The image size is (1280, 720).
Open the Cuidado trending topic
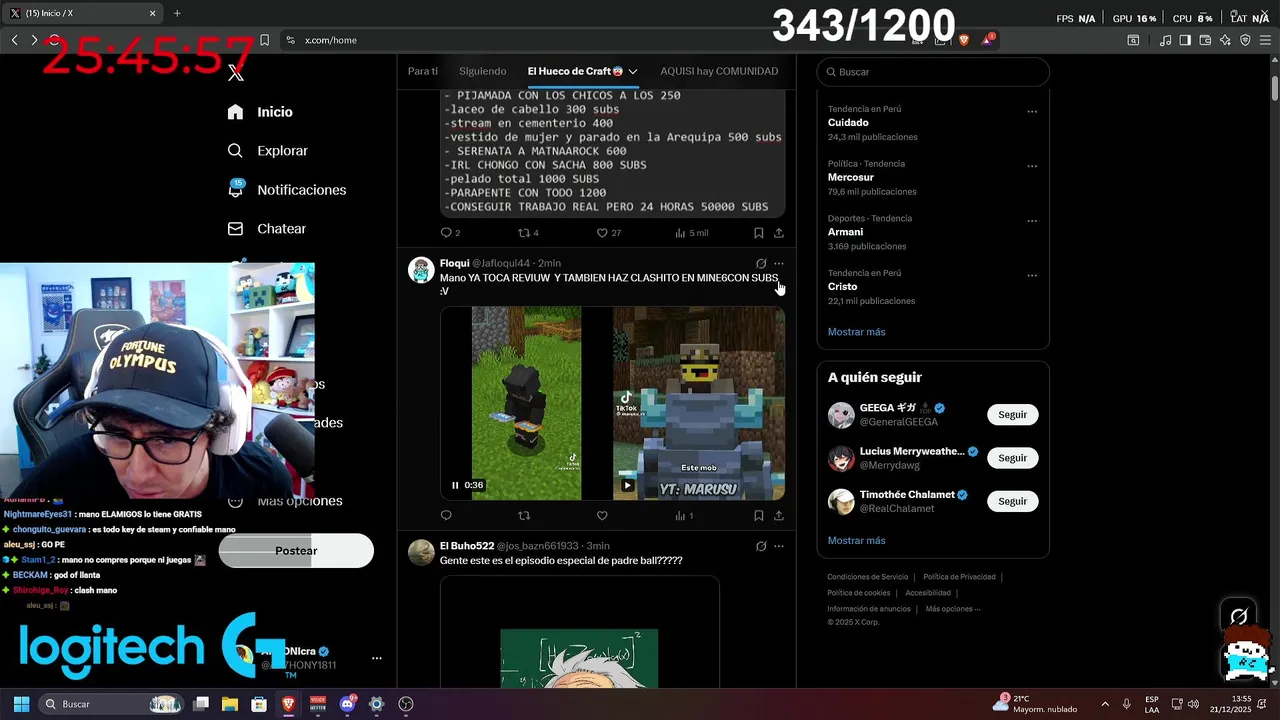point(848,123)
